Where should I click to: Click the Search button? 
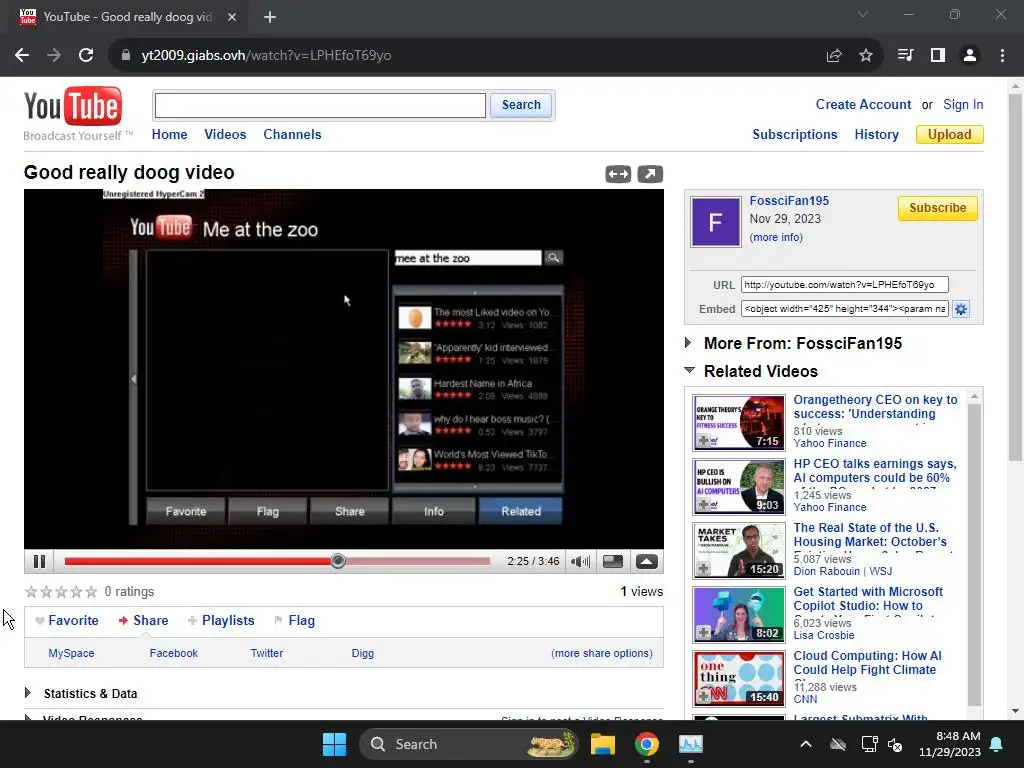click(x=520, y=105)
